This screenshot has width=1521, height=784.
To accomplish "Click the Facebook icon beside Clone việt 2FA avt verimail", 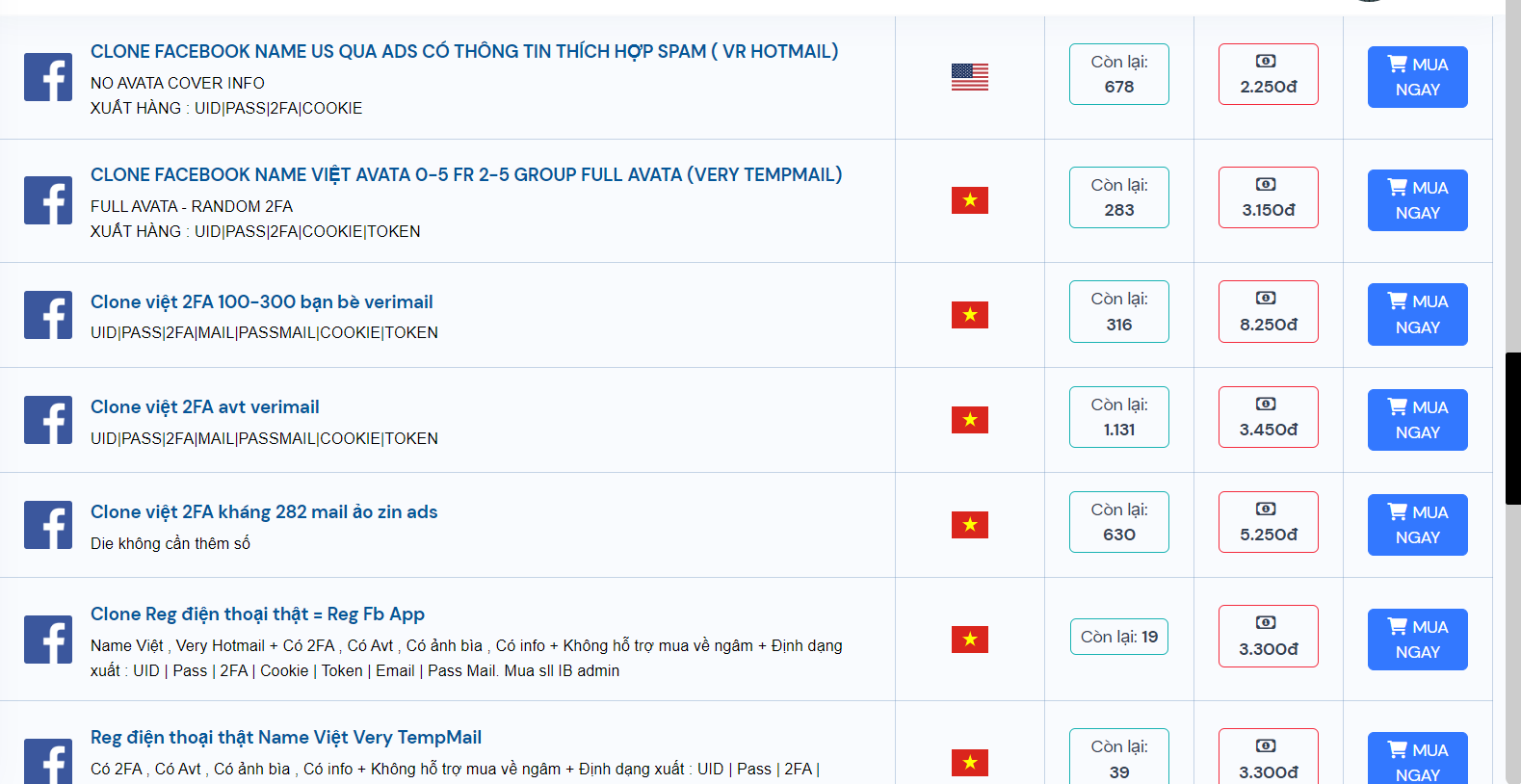I will pos(48,420).
